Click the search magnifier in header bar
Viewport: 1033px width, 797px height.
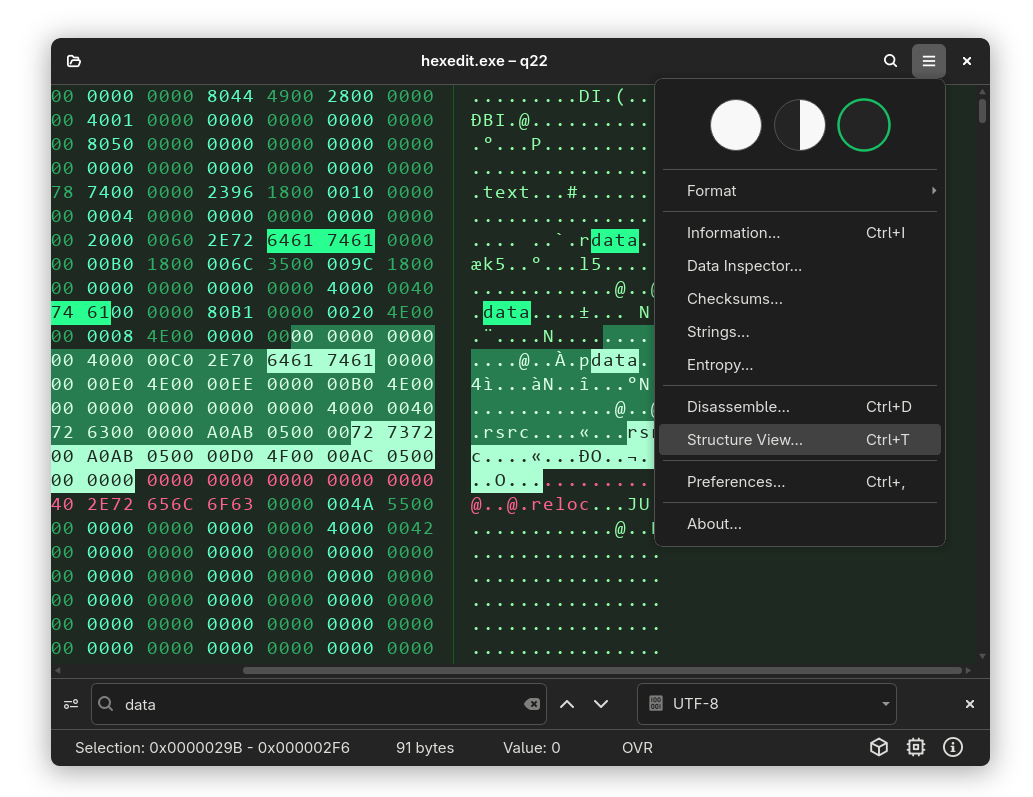pyautogui.click(x=890, y=61)
